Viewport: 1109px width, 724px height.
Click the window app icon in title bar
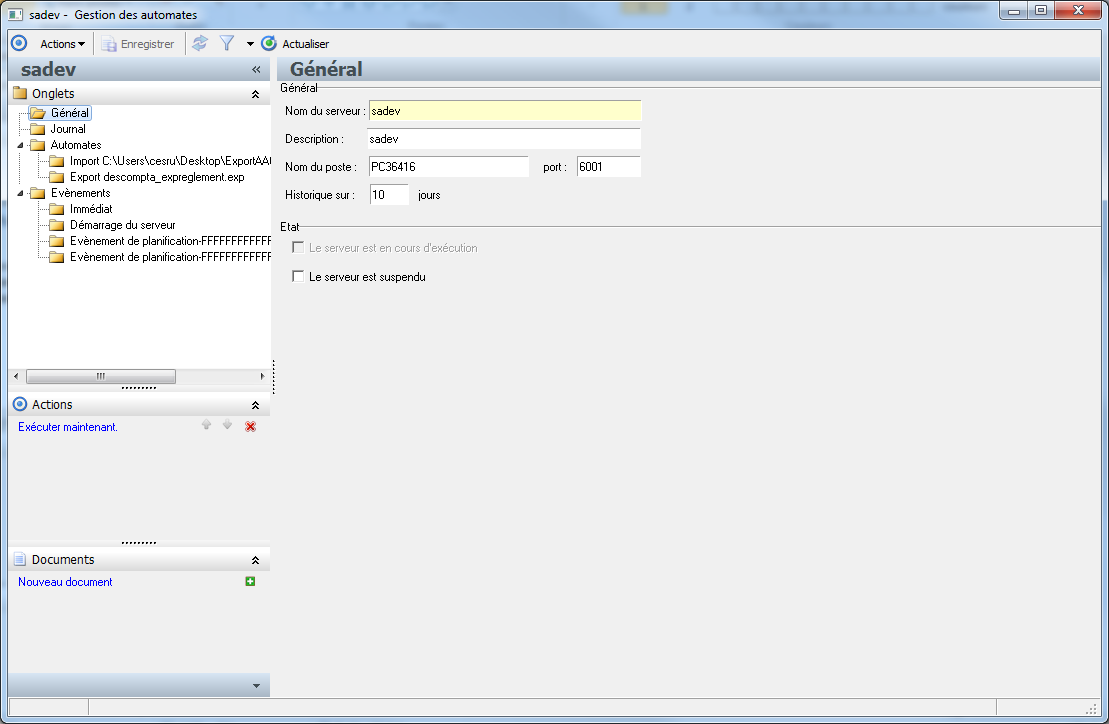(16, 14)
